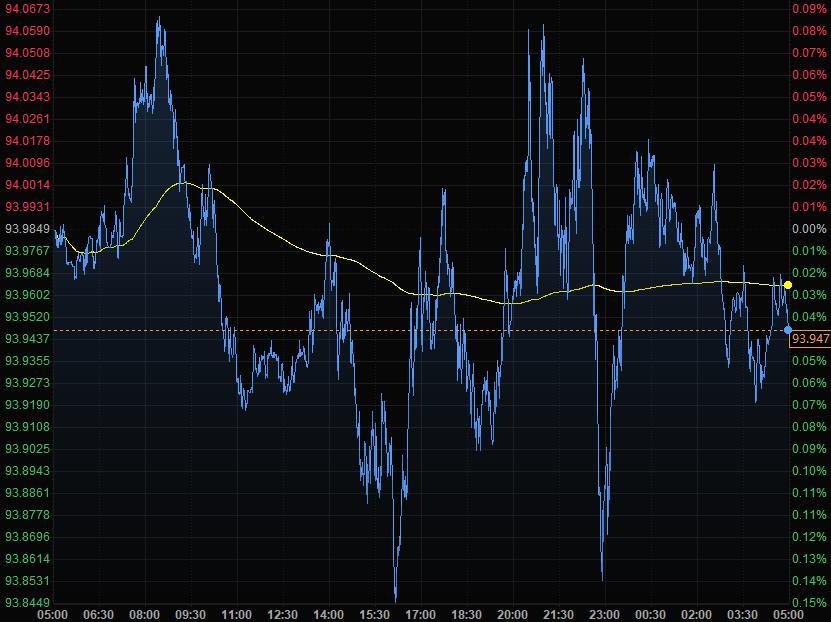Click the 93.9025 price axis label

tap(27, 449)
